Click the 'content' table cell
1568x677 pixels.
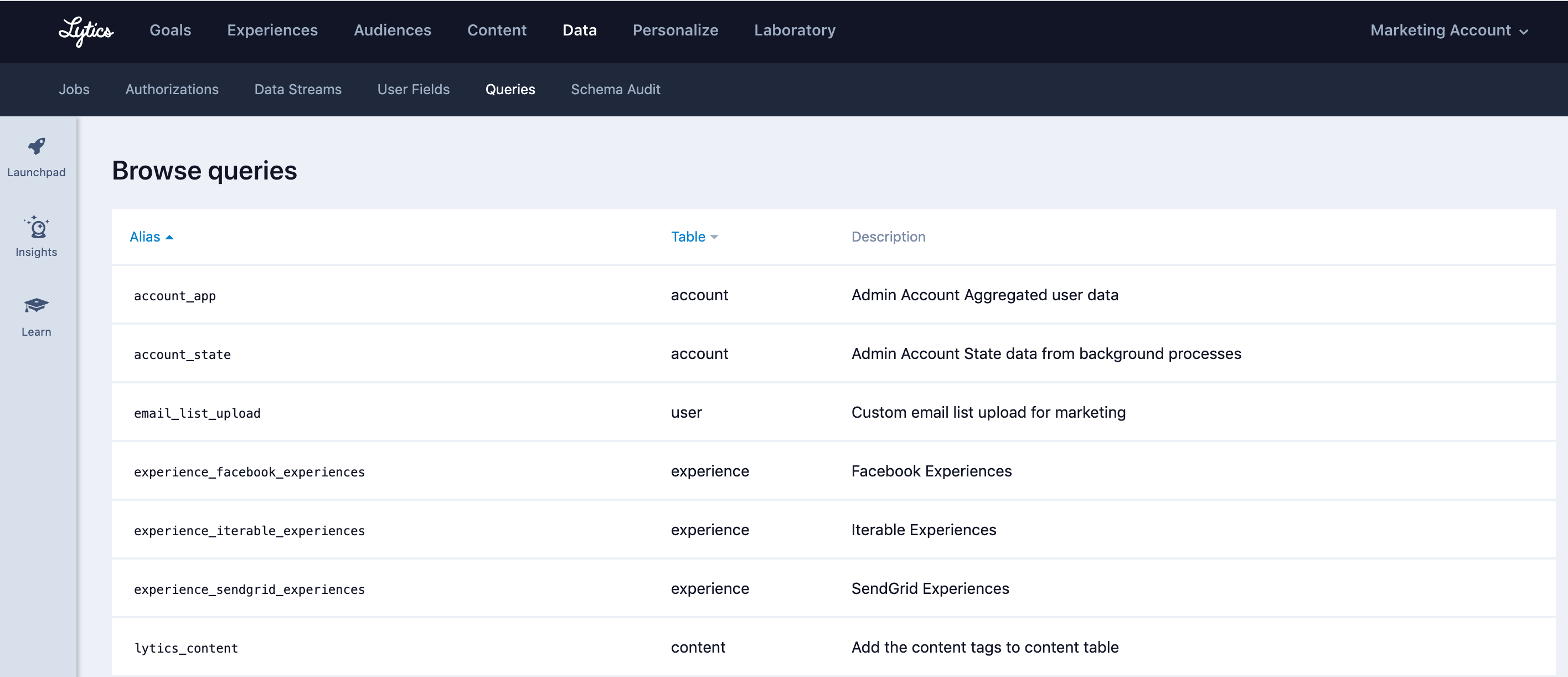pyautogui.click(x=698, y=647)
